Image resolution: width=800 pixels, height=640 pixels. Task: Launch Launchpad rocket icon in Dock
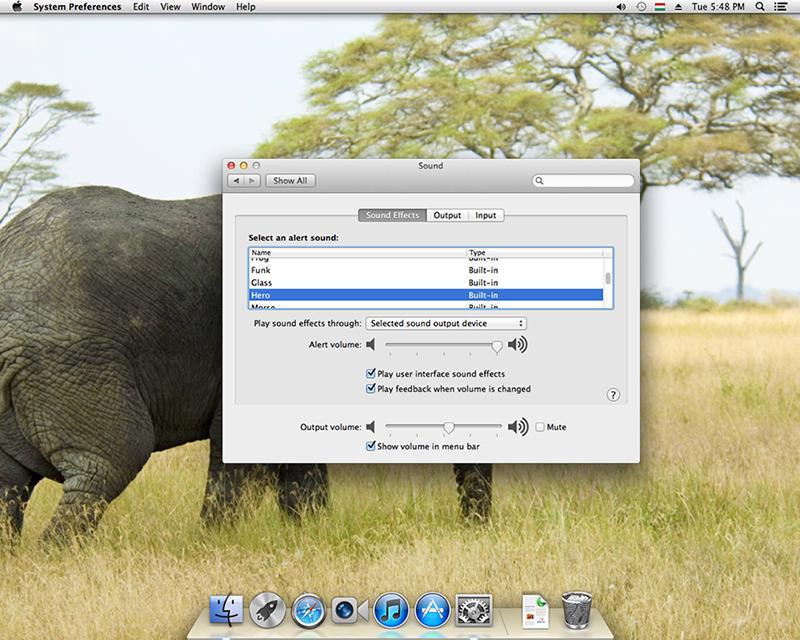tap(267, 609)
